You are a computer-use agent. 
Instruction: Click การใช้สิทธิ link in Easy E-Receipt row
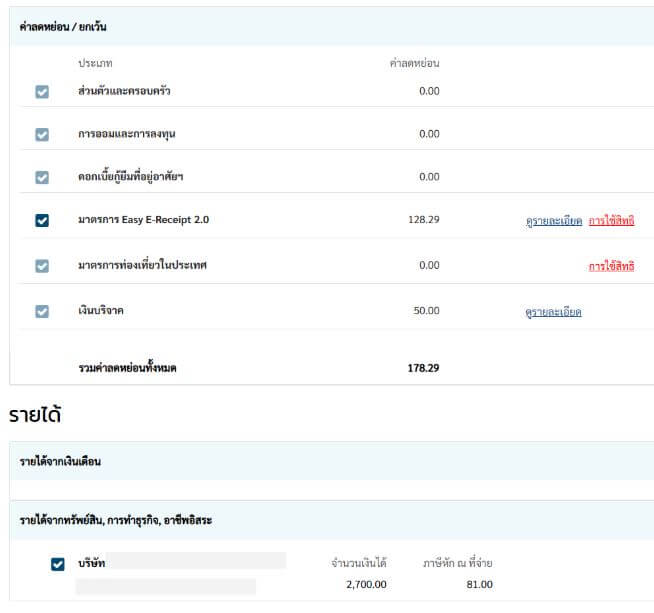click(x=611, y=220)
